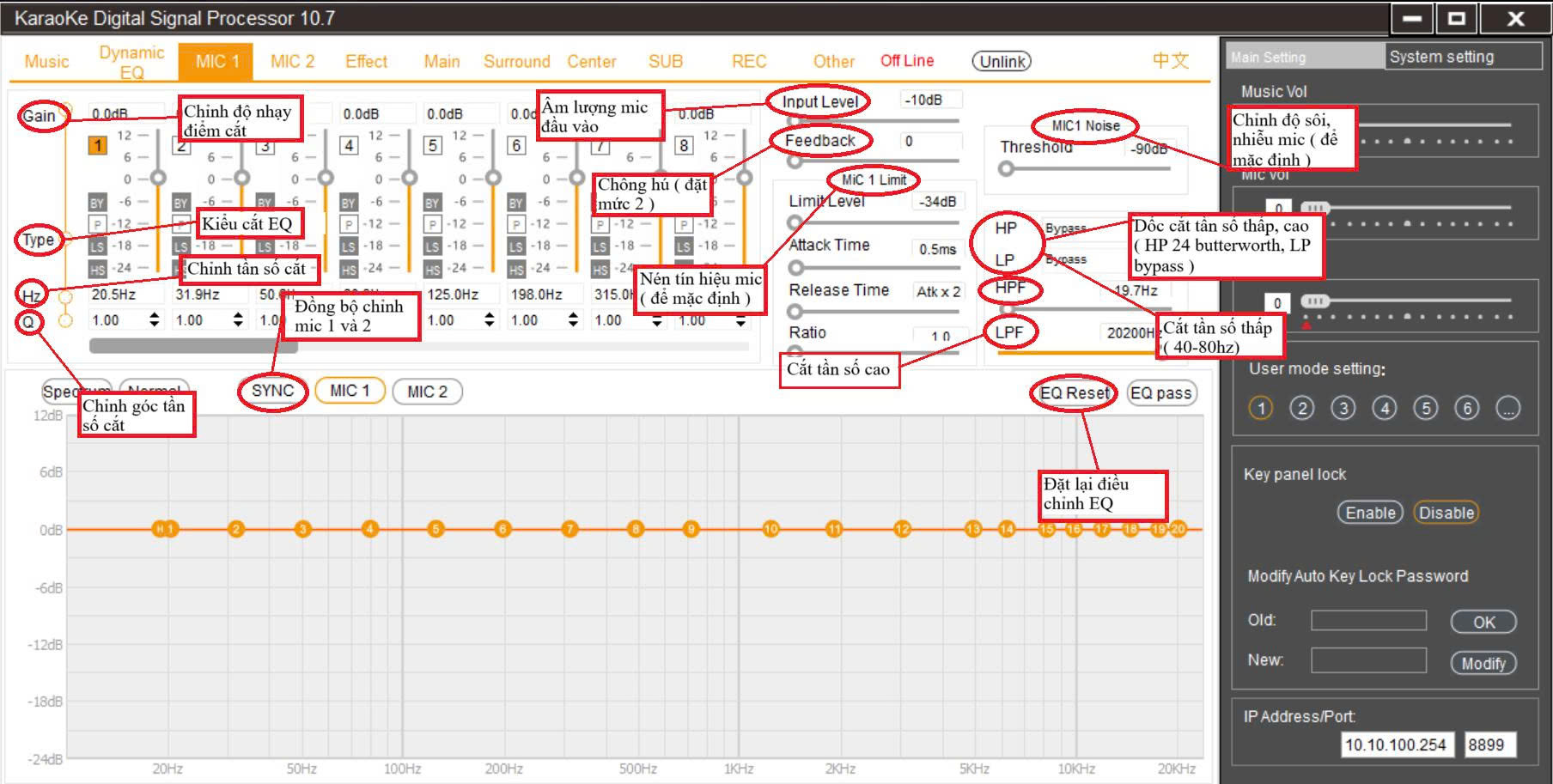1553x784 pixels.
Task: Click the EQ pass button
Action: (1161, 393)
